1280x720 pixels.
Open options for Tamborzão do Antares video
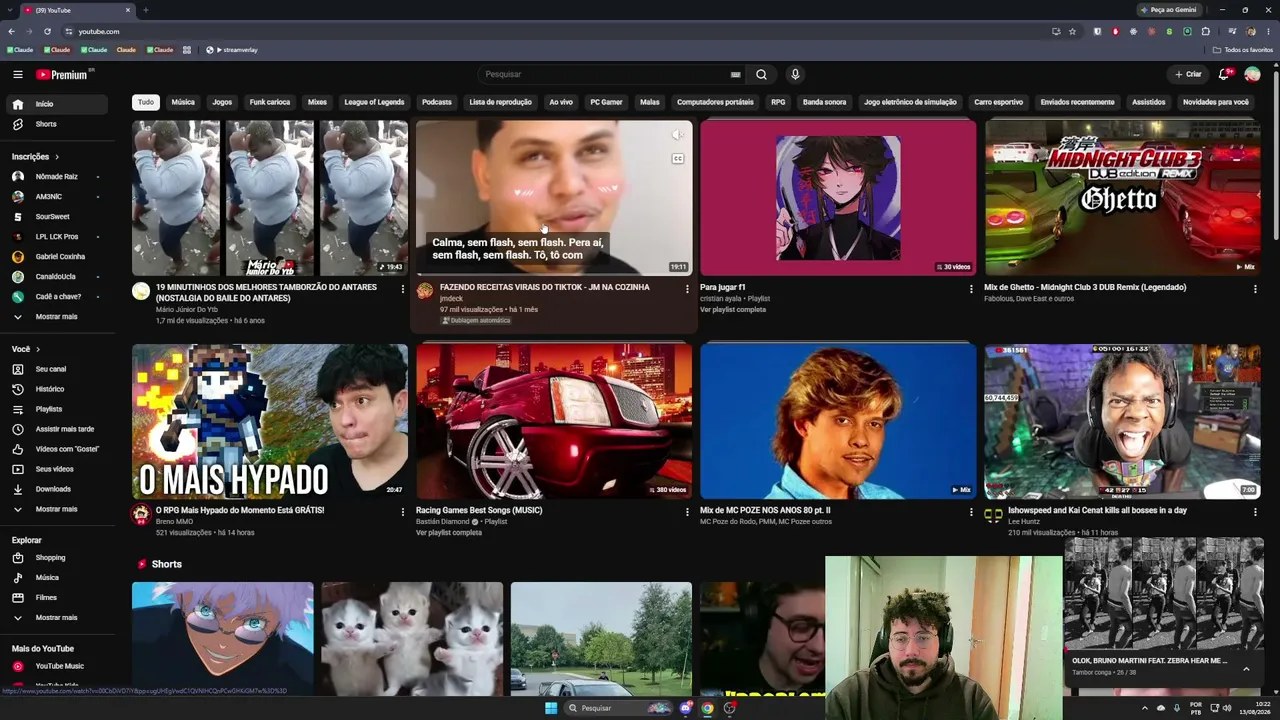(x=403, y=289)
